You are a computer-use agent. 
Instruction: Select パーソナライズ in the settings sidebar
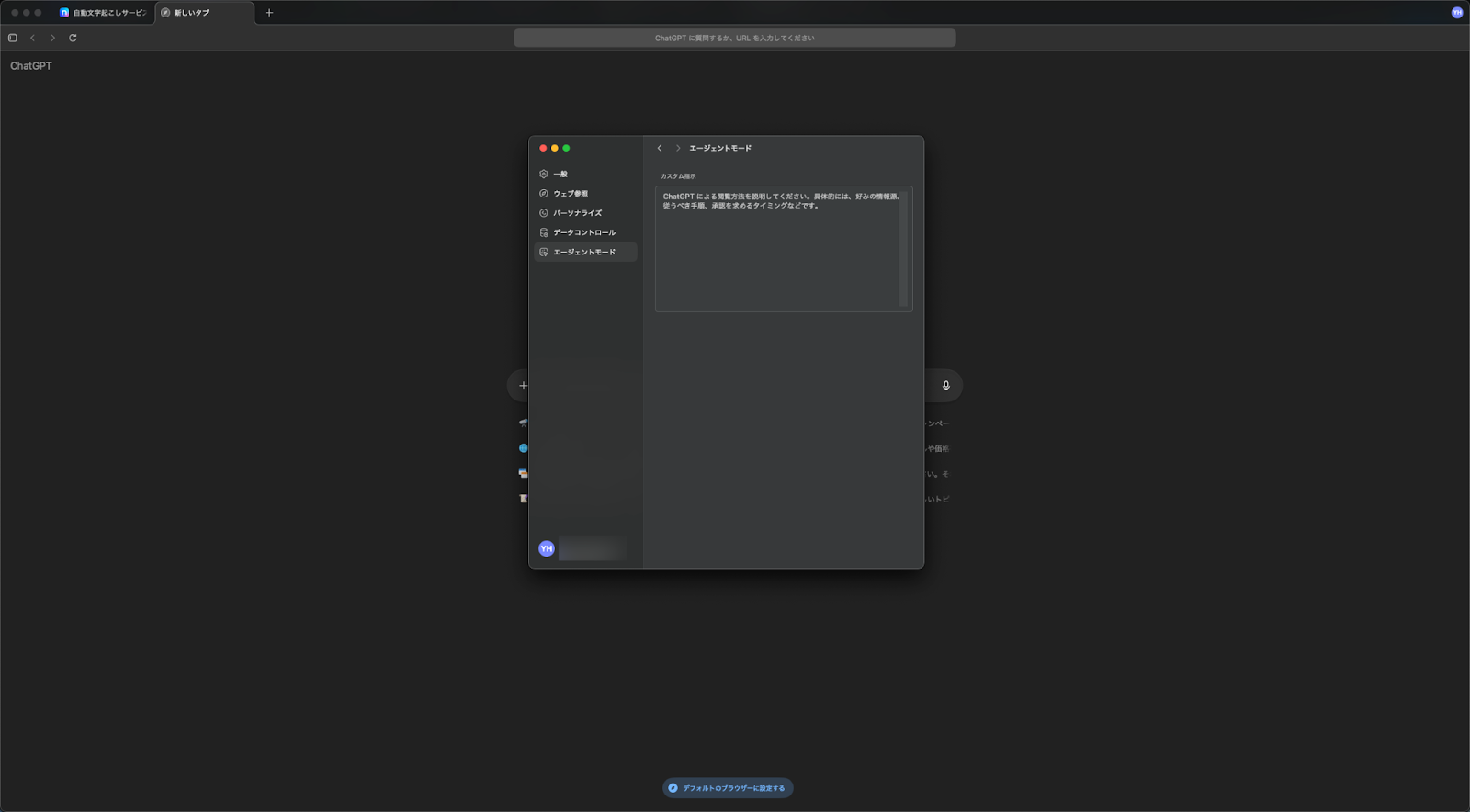pyautogui.click(x=577, y=213)
